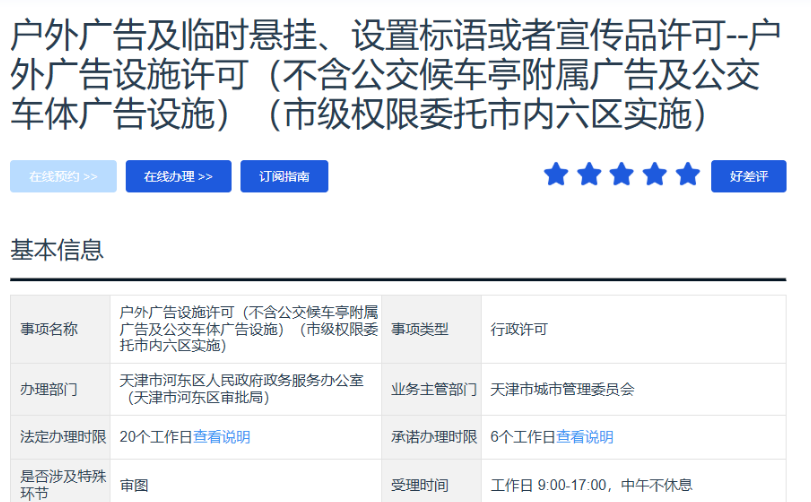Click the 基本信息 section heading
This screenshot has width=811, height=502.
57,249
